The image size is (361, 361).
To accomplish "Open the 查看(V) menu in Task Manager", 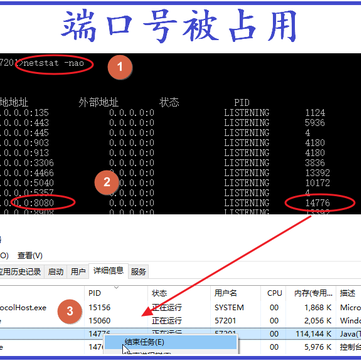I will [x=30, y=256].
